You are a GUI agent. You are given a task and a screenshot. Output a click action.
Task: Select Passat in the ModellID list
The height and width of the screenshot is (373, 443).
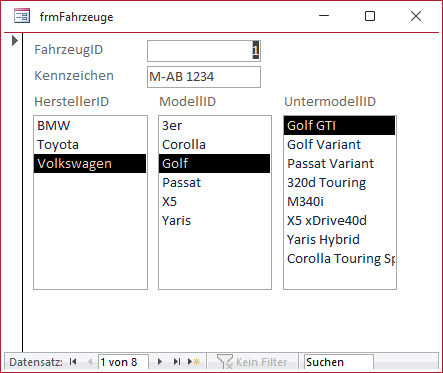[215, 183]
